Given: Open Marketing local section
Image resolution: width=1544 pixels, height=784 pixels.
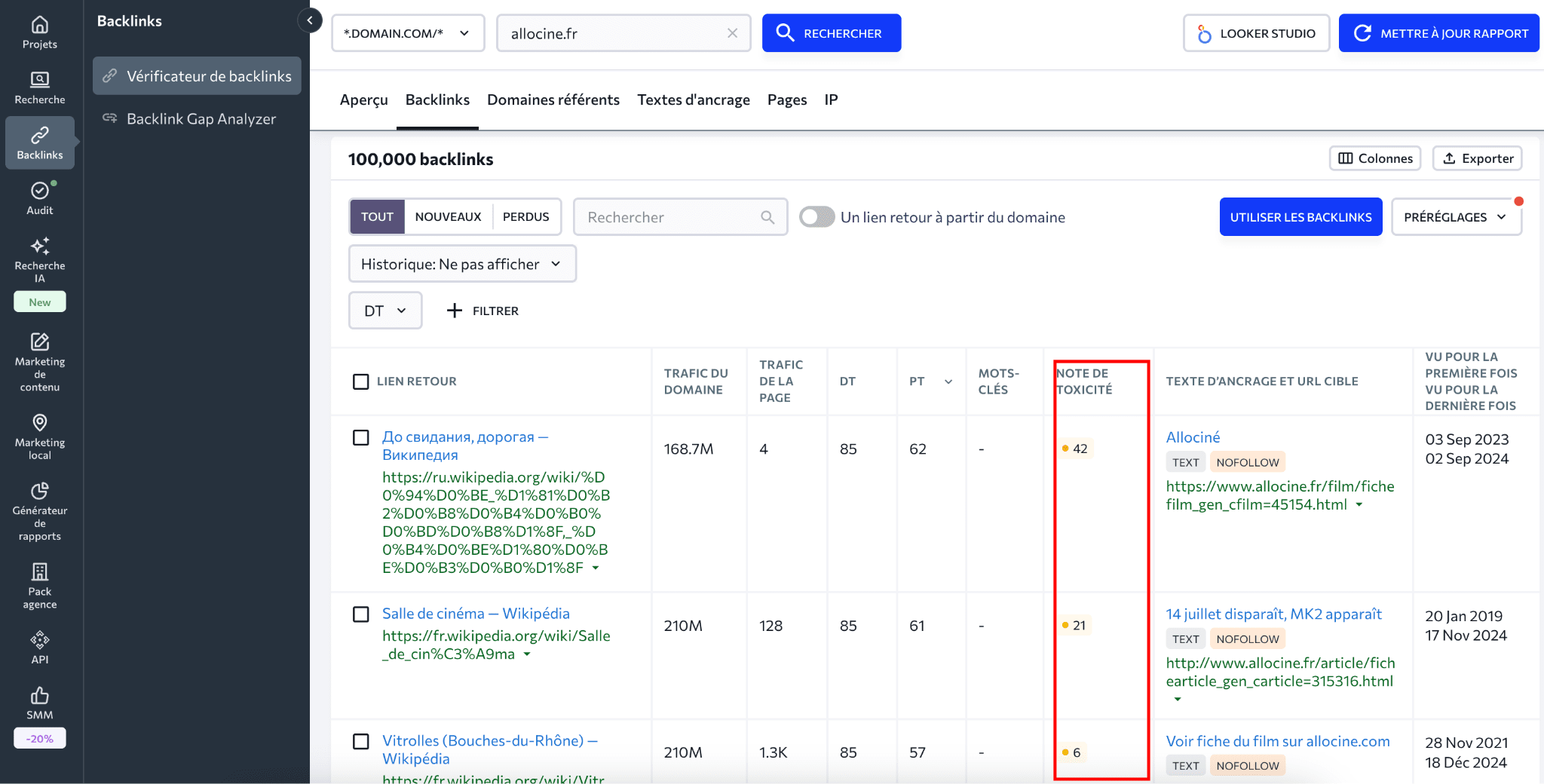Looking at the screenshot, I should tap(40, 436).
